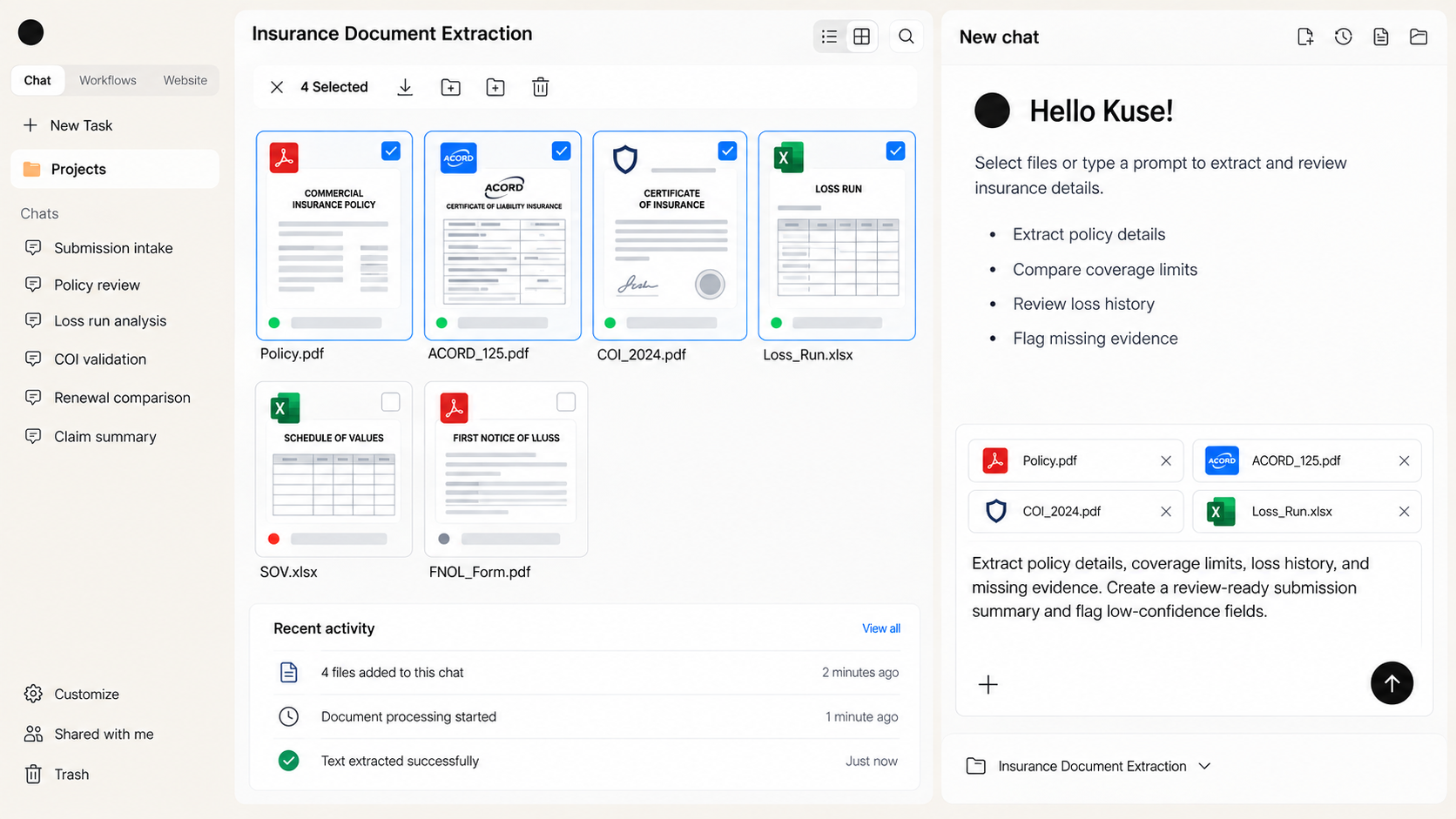The height and width of the screenshot is (819, 1456).
Task: Remove Policy.pdf attachment from chat
Action: click(1166, 460)
